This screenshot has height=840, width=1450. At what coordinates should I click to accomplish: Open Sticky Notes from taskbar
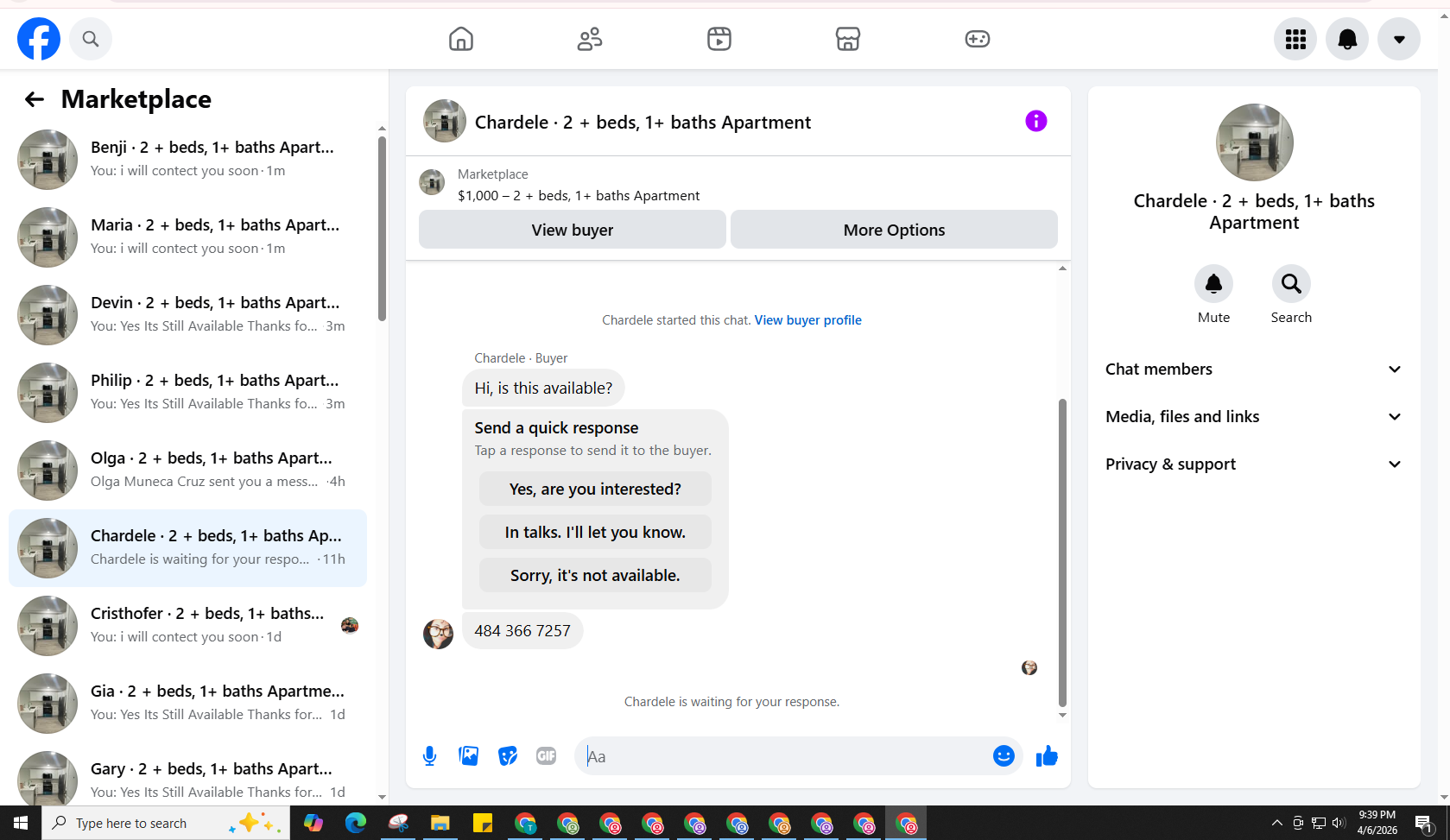point(482,823)
